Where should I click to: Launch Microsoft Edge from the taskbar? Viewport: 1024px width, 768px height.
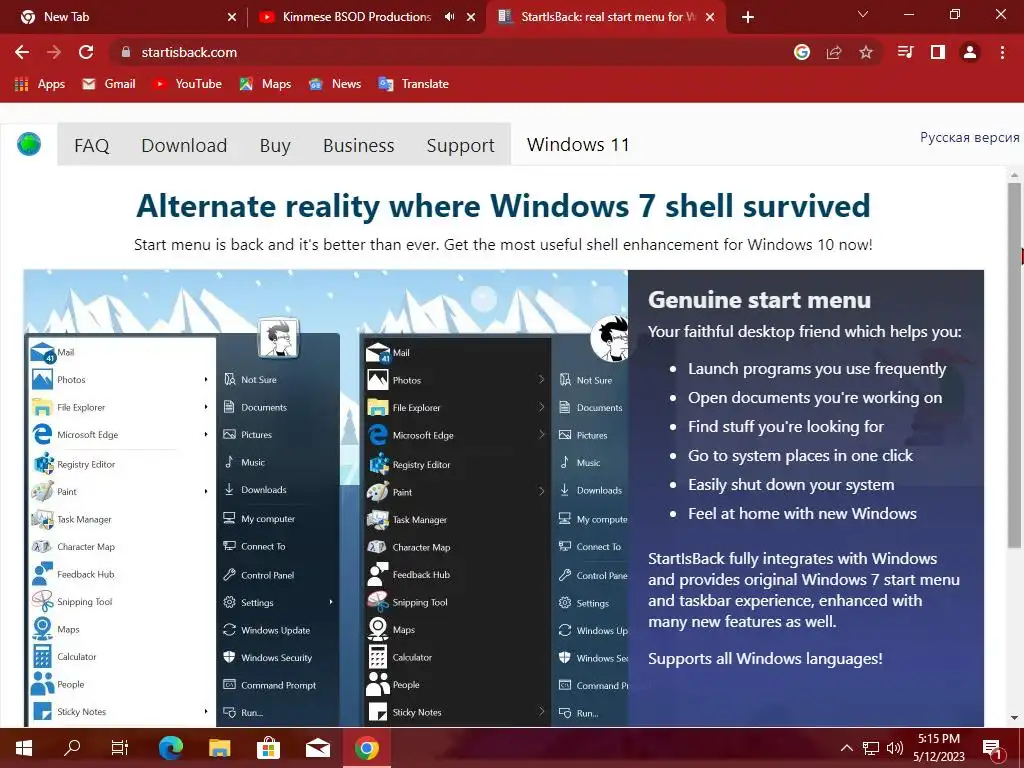(x=170, y=748)
